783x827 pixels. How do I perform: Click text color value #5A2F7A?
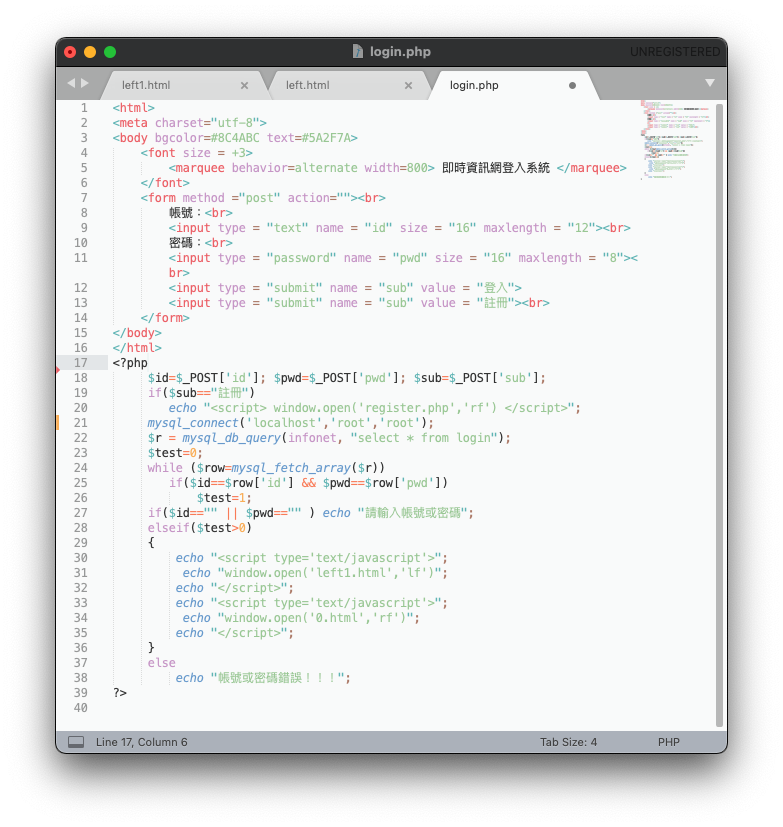coord(326,138)
